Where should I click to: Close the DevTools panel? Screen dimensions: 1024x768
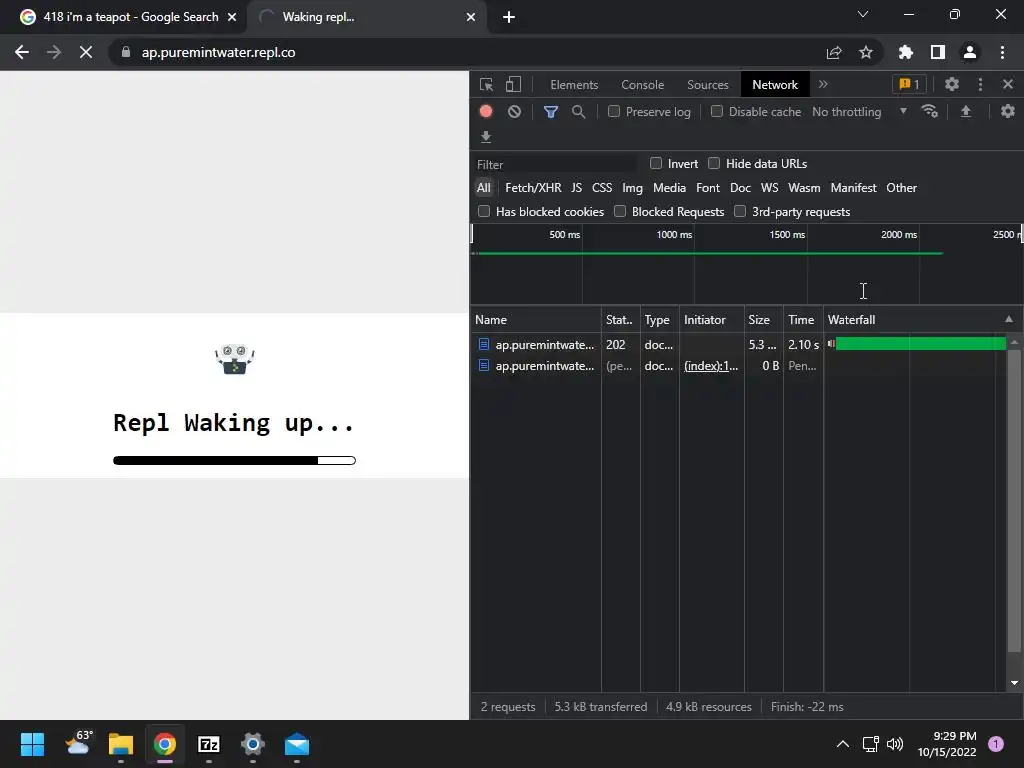(x=1008, y=84)
